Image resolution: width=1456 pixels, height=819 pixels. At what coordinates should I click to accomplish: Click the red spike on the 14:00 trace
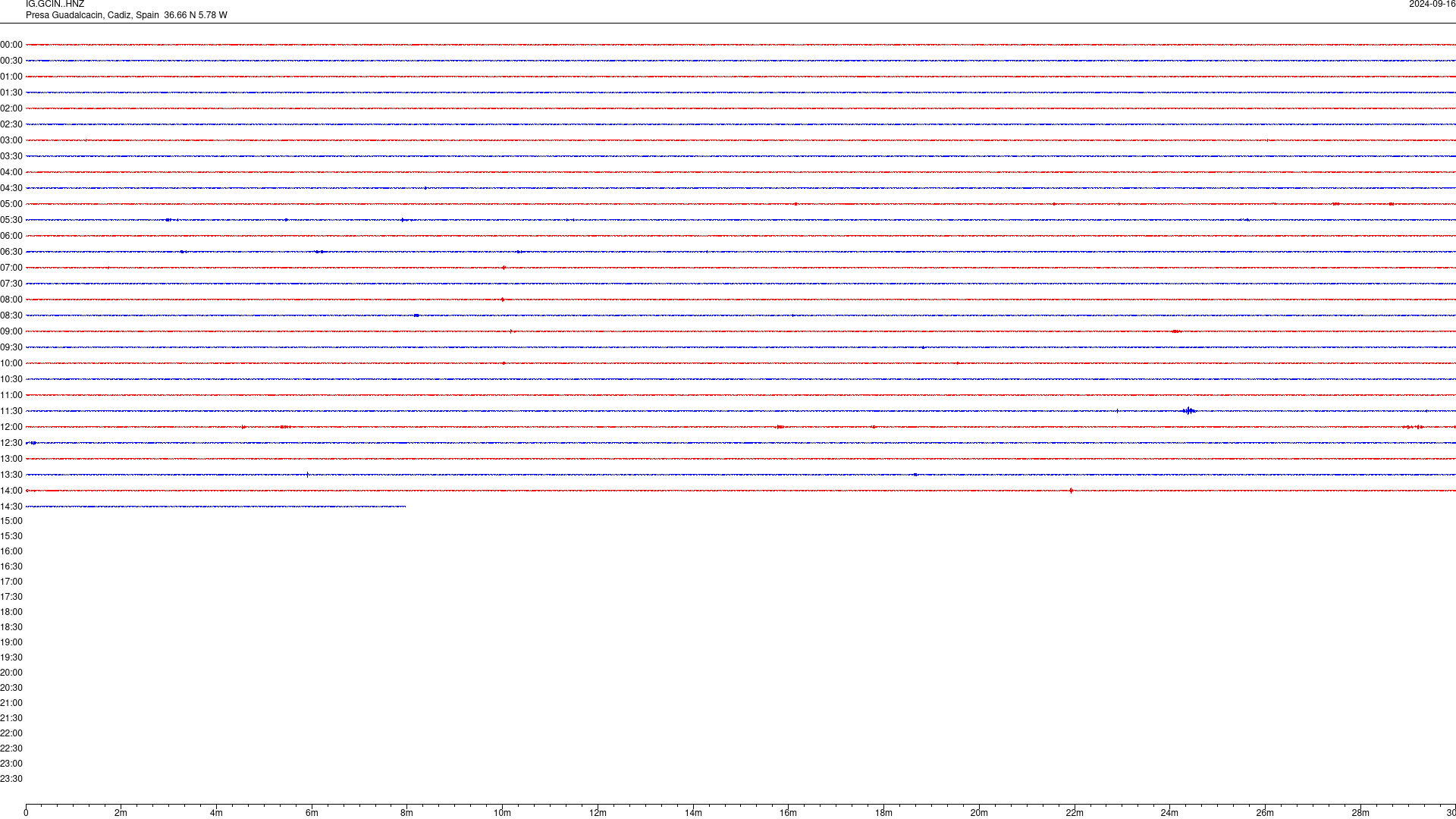tap(1071, 491)
